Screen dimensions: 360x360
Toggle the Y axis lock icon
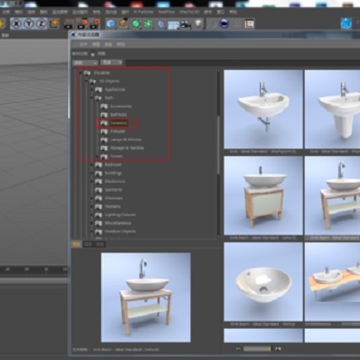(x=29, y=24)
